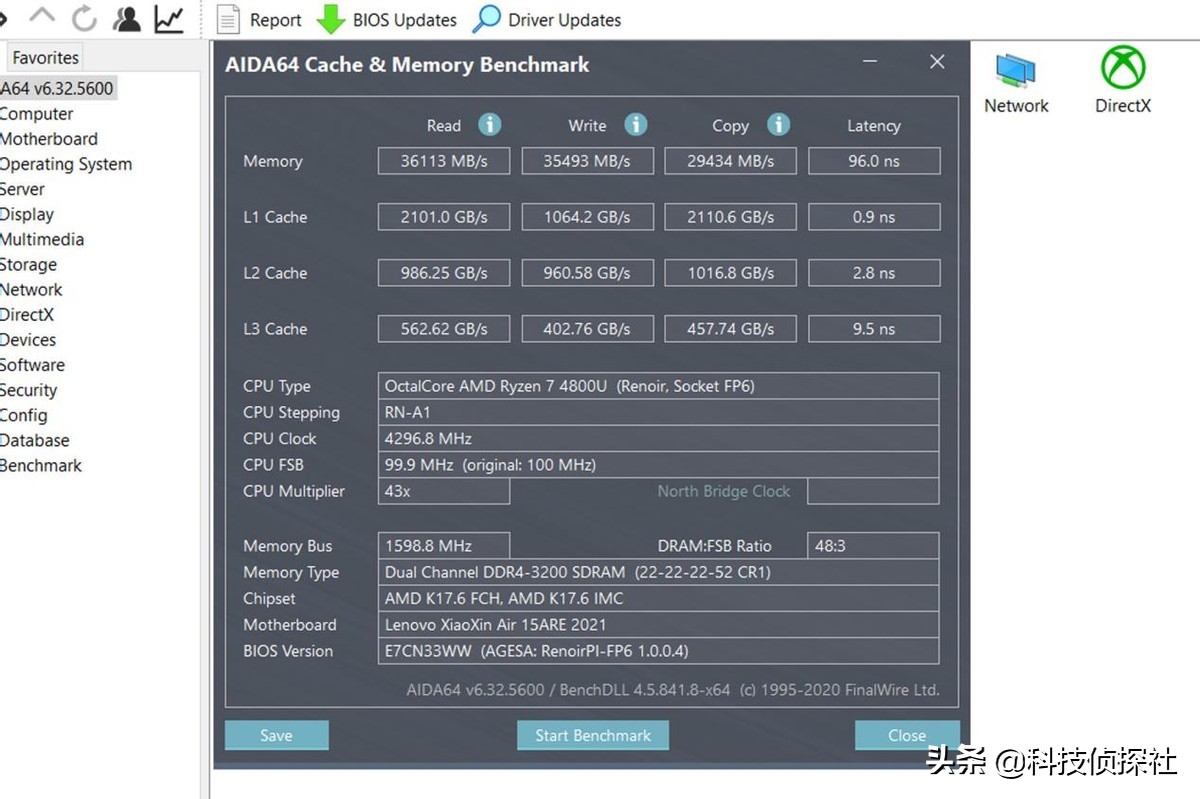Select the AIDA64 v6.32.5600 tree root

tap(57, 88)
